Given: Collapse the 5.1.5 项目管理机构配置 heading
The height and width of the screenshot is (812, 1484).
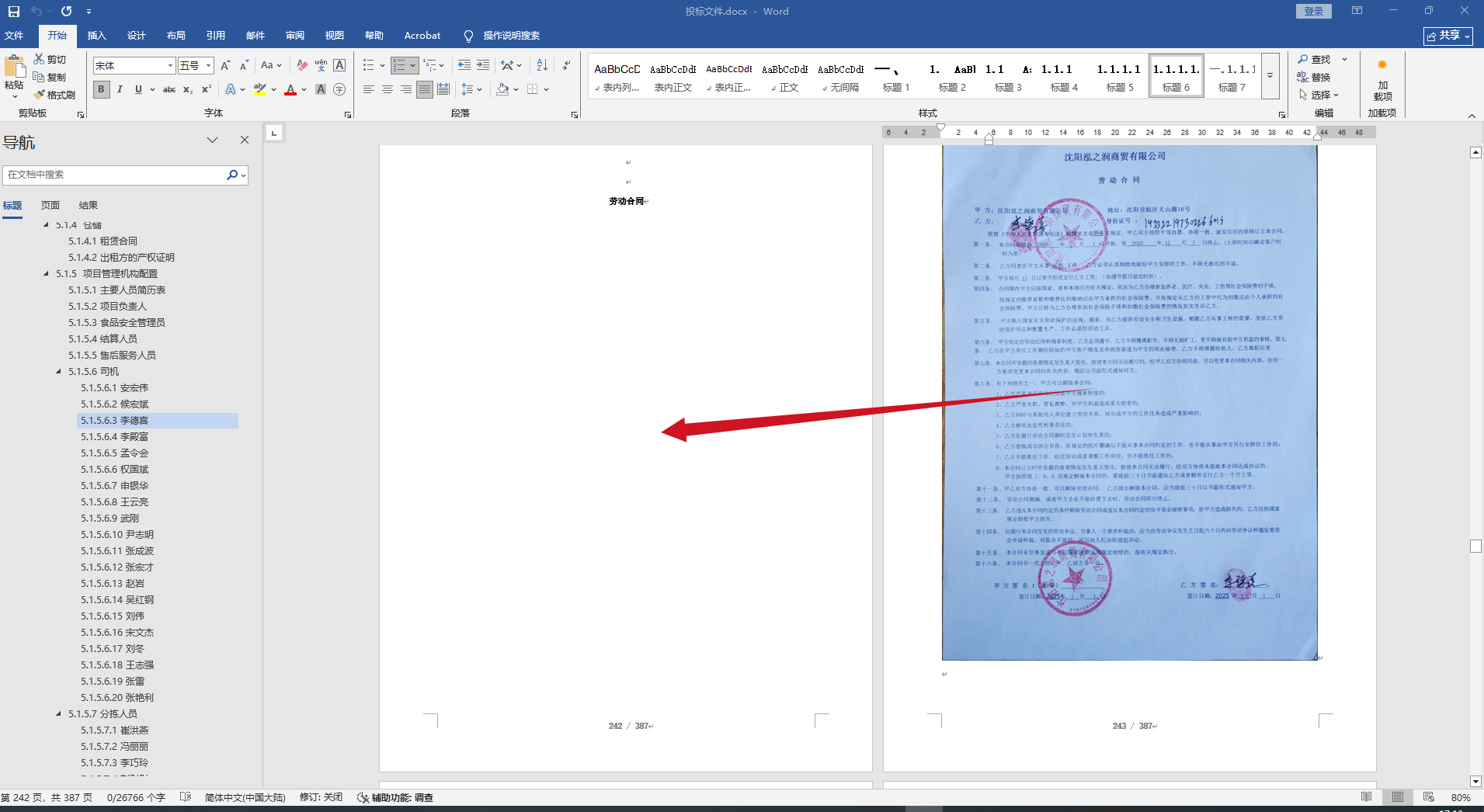Looking at the screenshot, I should point(46,274).
